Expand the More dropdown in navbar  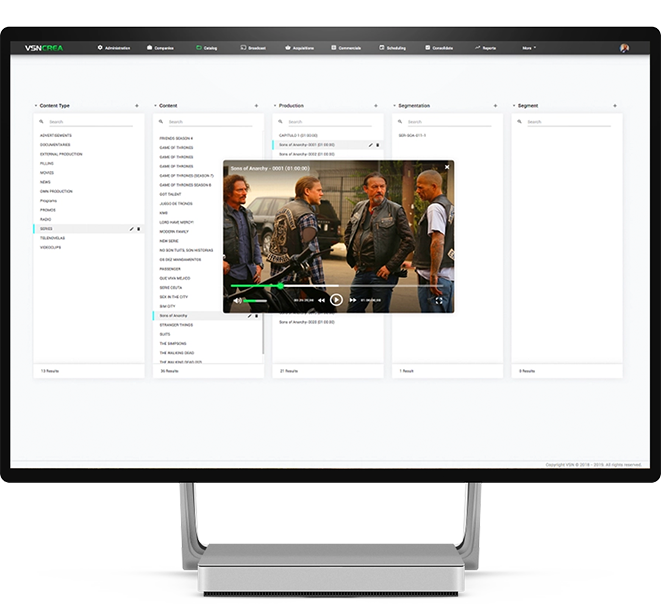[x=529, y=48]
